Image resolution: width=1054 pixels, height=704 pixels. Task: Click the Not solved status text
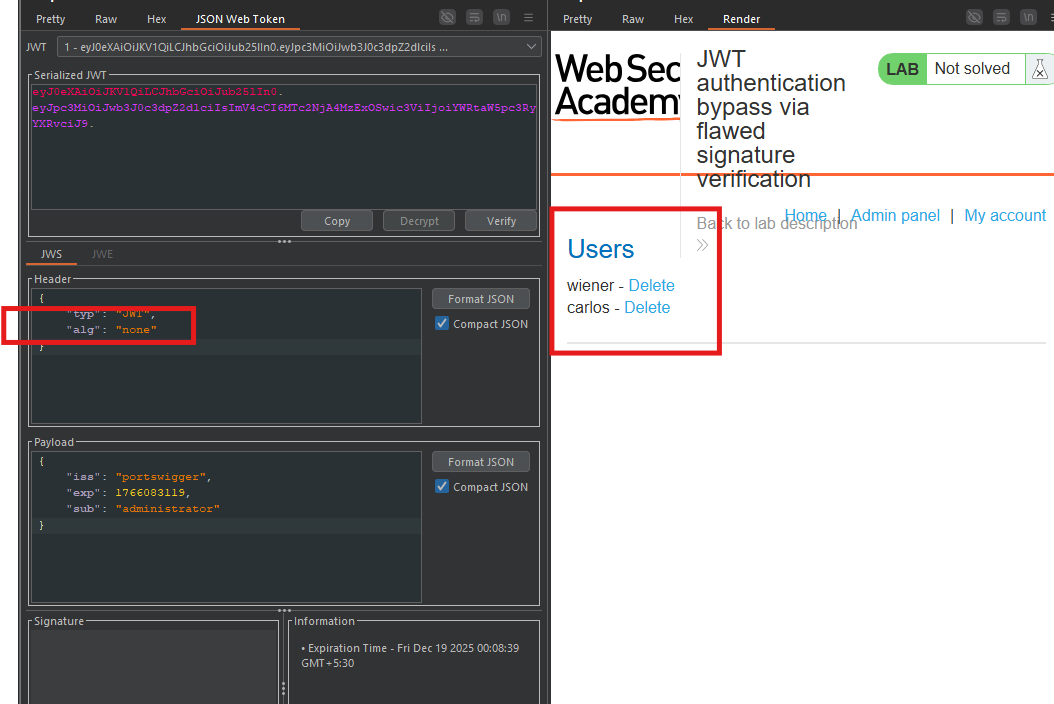(972, 69)
